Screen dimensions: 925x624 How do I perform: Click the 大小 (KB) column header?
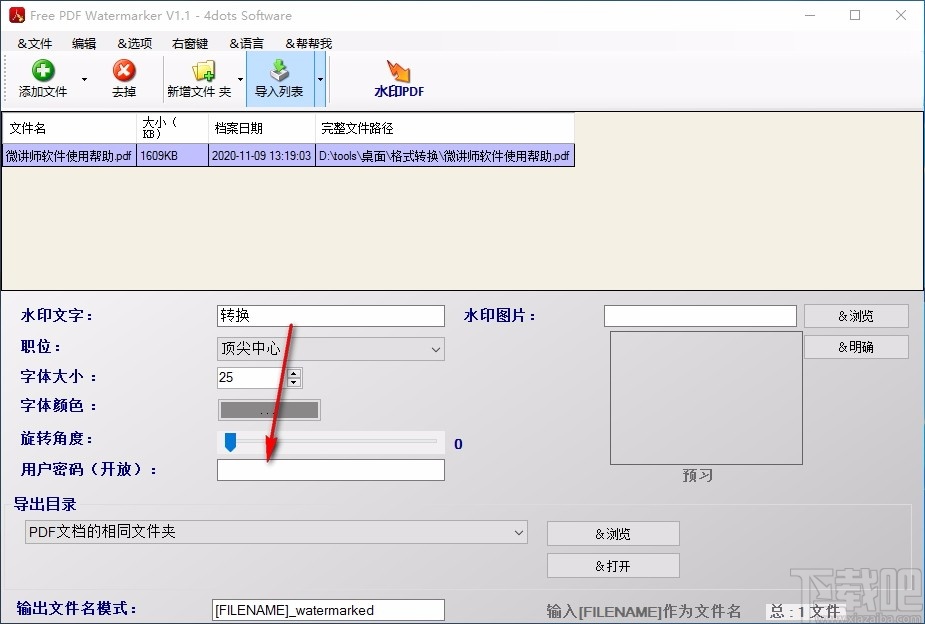click(172, 128)
